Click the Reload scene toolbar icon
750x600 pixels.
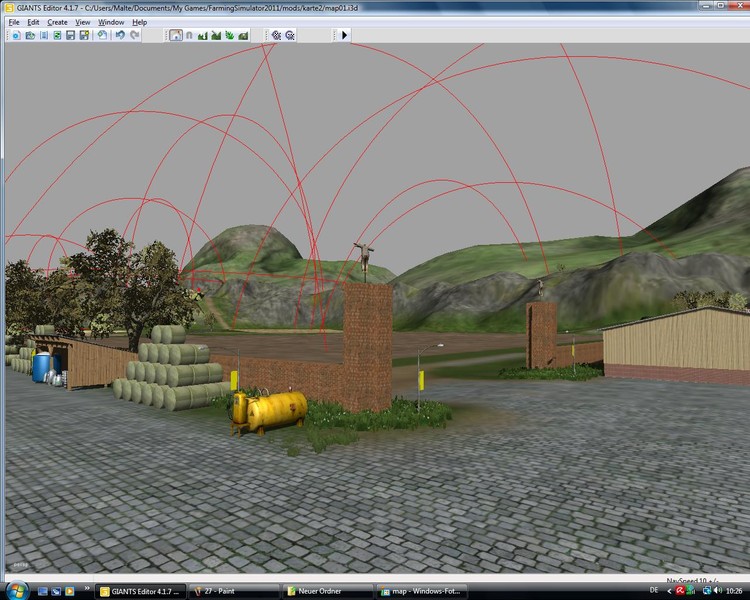click(x=102, y=35)
